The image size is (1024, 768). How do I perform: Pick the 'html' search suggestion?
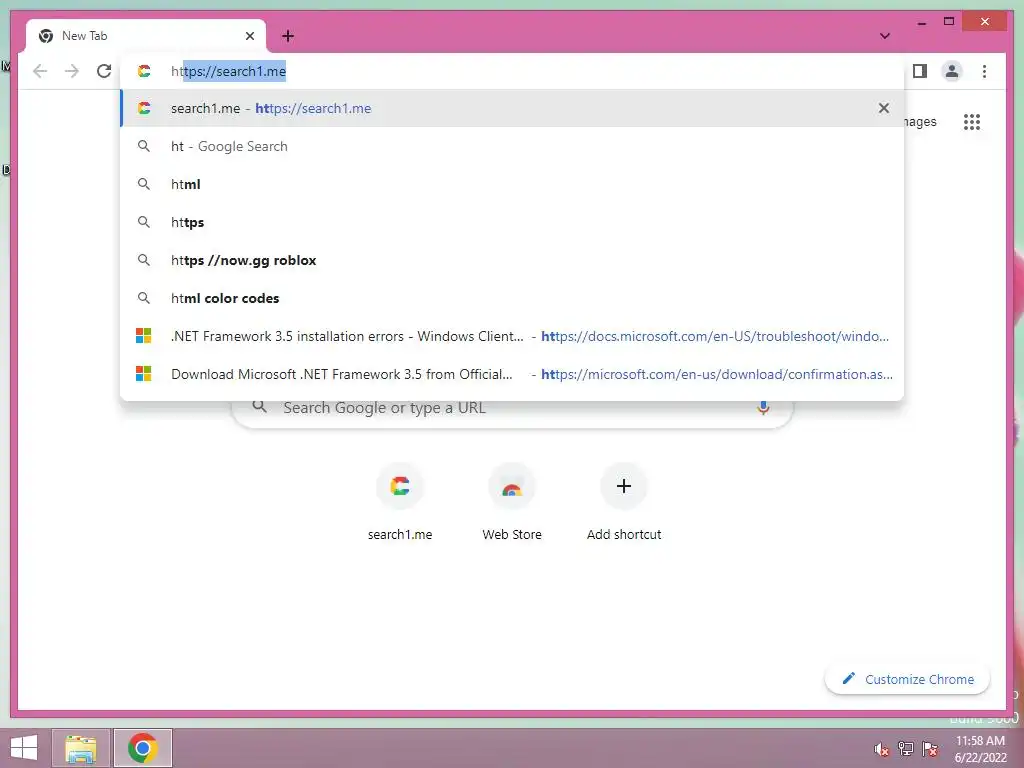(512, 184)
